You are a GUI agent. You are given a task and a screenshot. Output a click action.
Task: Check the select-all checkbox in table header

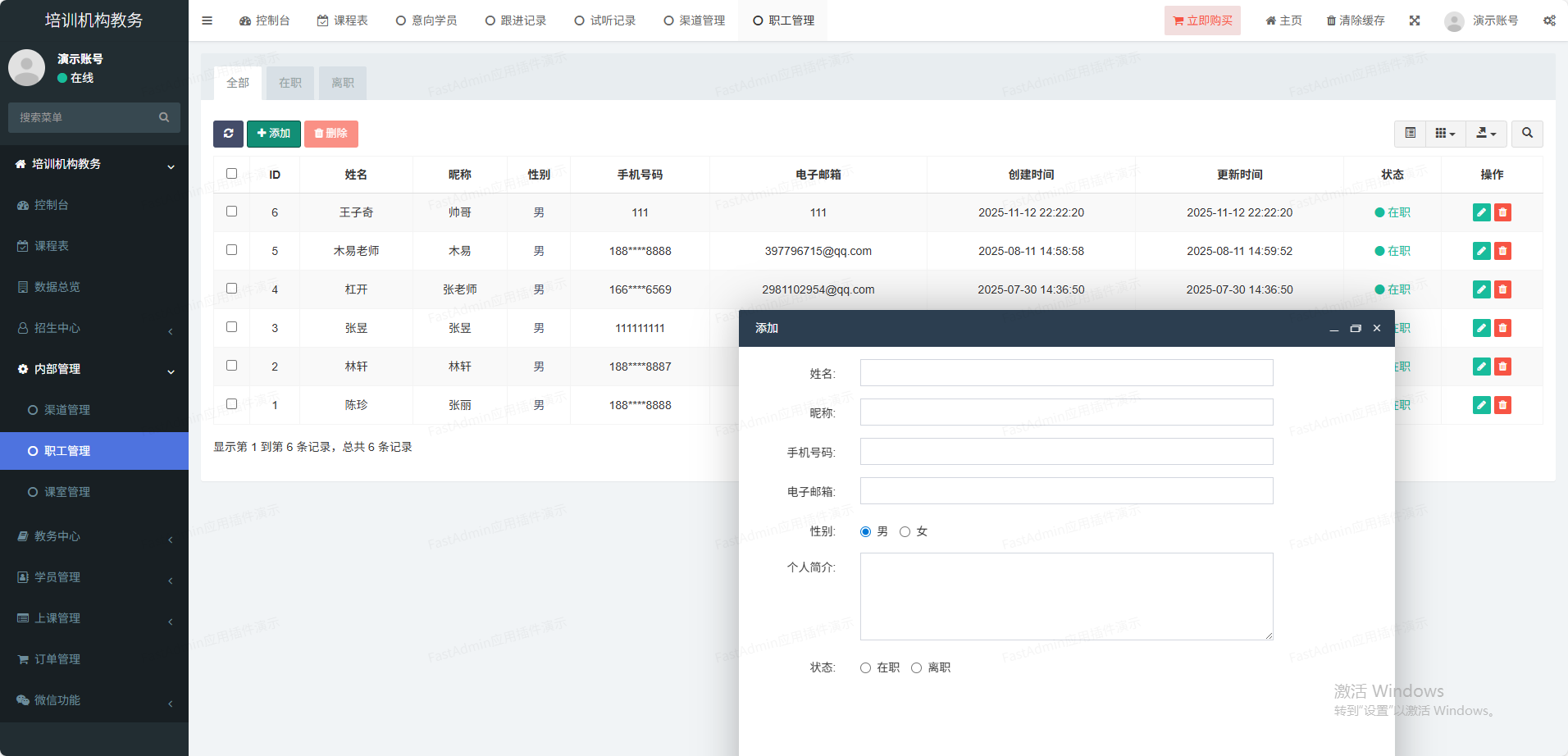(x=231, y=174)
